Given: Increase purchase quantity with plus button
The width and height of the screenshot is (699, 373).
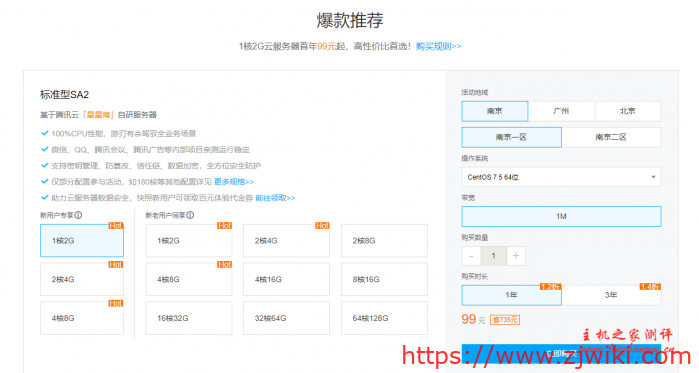Looking at the screenshot, I should [x=516, y=256].
